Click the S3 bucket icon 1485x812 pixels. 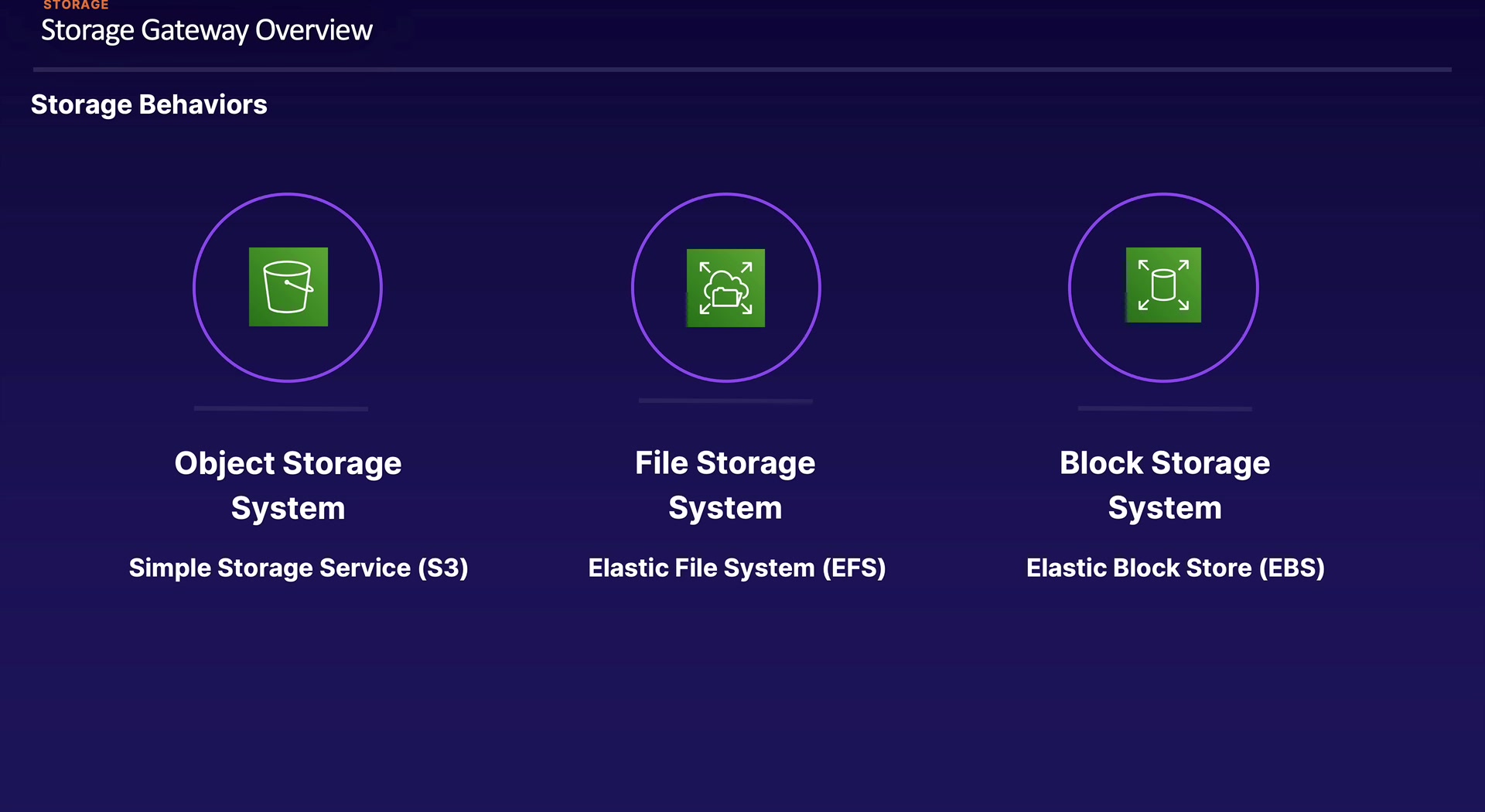[x=288, y=287]
